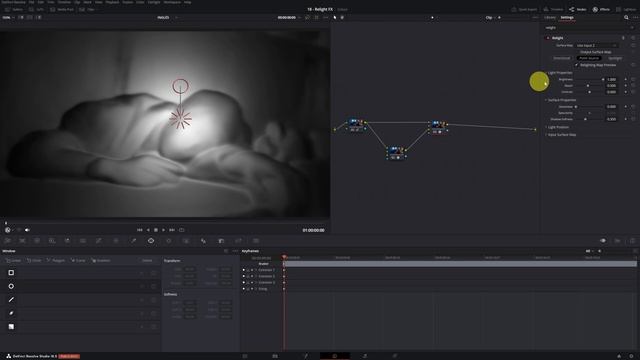The image size is (640, 360).
Task: Open the Keyframes All mode dropdown
Action: [x=589, y=251]
